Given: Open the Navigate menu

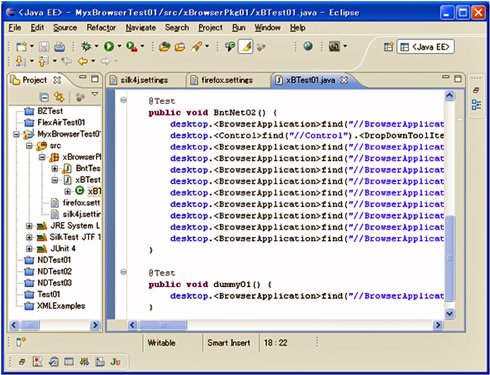Looking at the screenshot, I should pyautogui.click(x=141, y=28).
